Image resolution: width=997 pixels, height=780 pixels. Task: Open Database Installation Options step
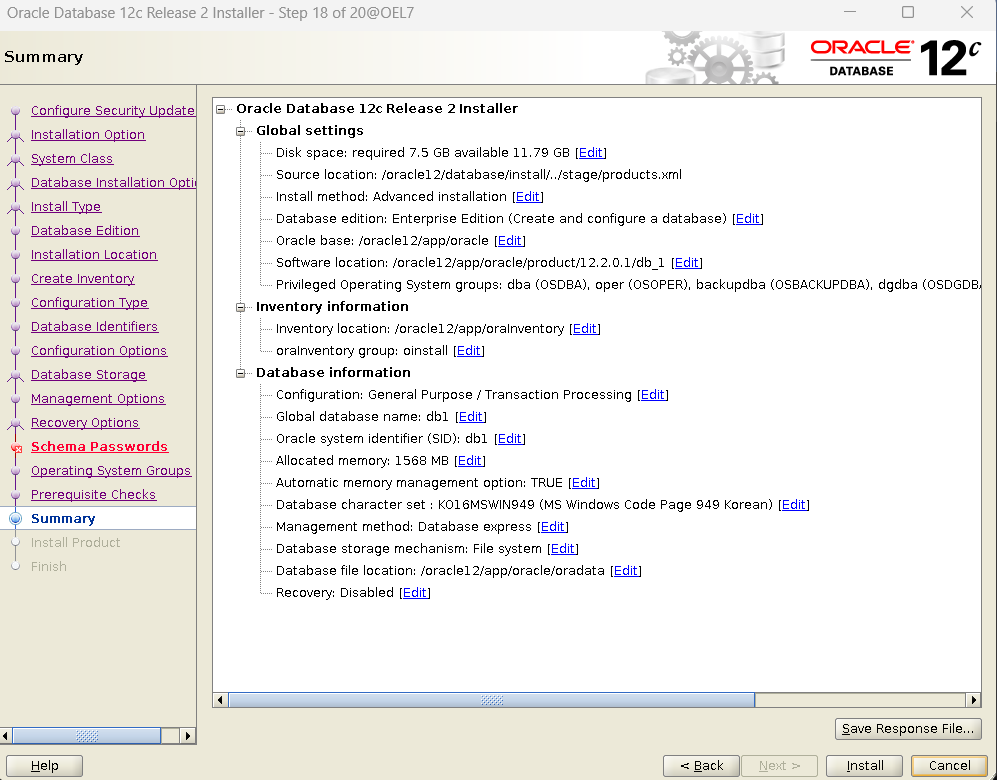(x=113, y=182)
